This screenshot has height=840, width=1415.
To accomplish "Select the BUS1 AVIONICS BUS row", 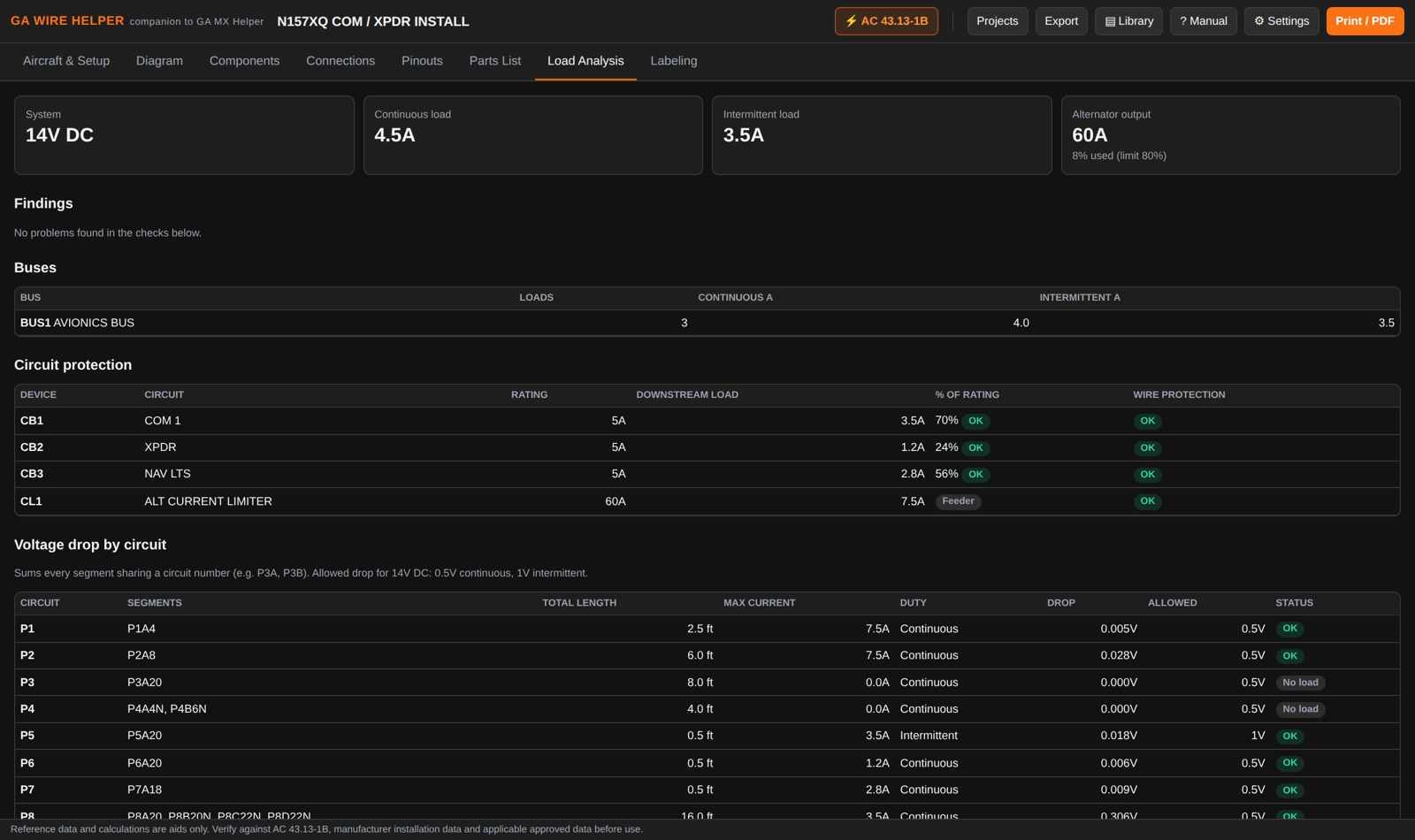I will click(707, 323).
